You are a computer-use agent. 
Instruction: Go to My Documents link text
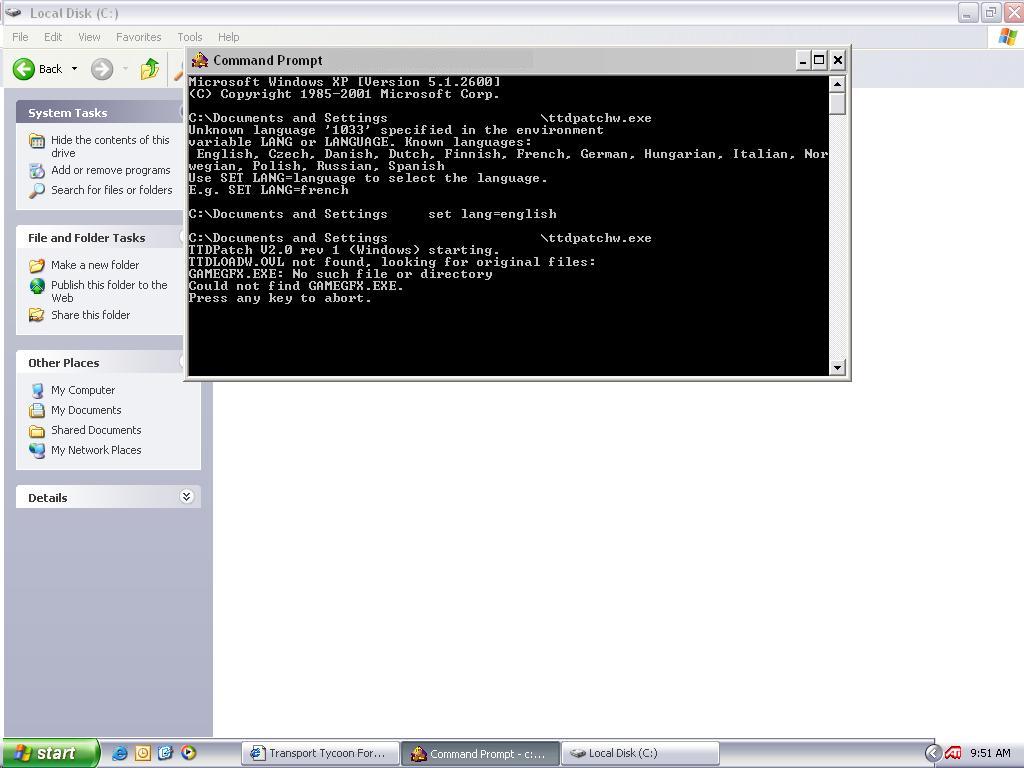pos(86,410)
